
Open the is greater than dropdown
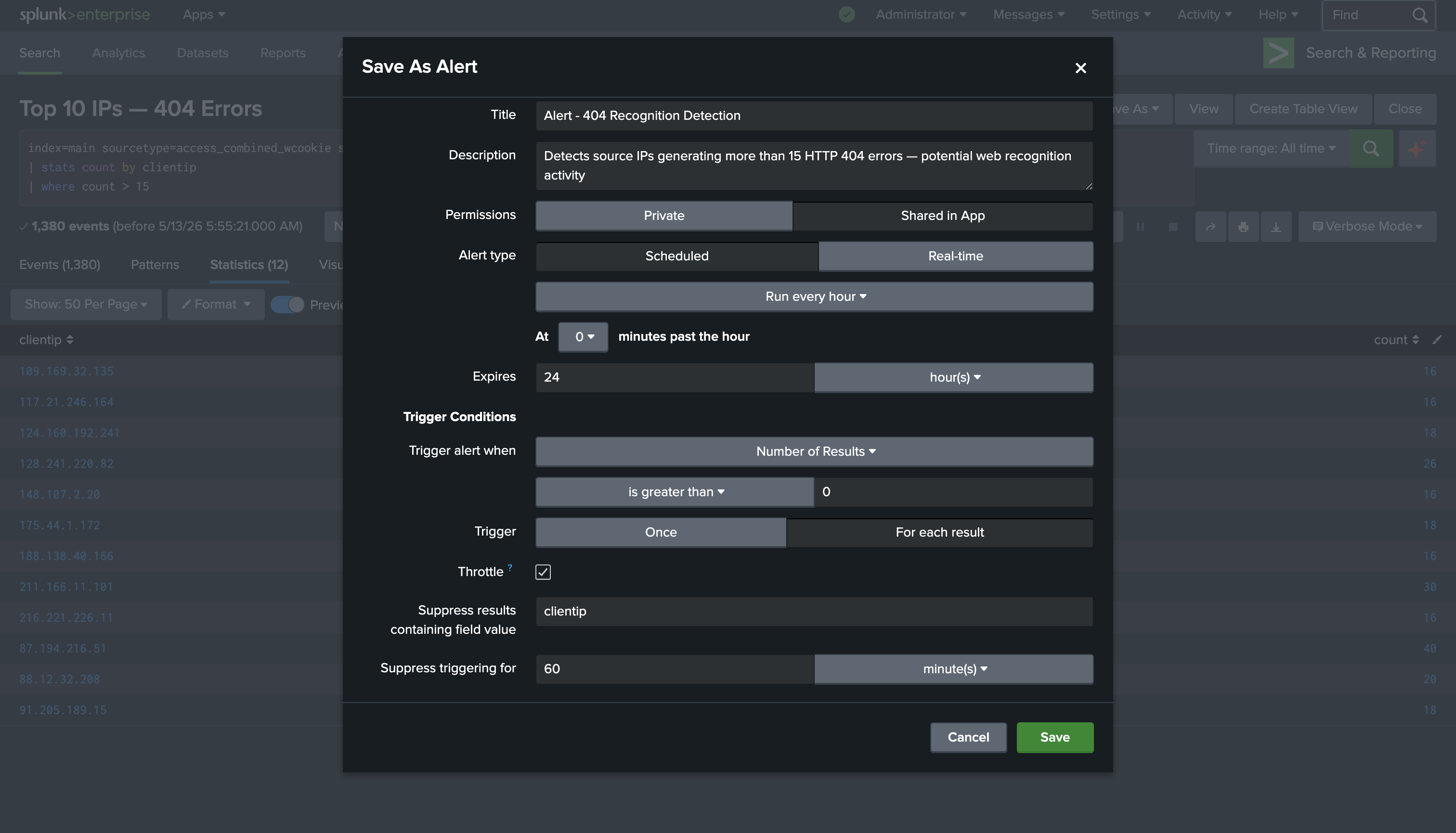pyautogui.click(x=674, y=492)
